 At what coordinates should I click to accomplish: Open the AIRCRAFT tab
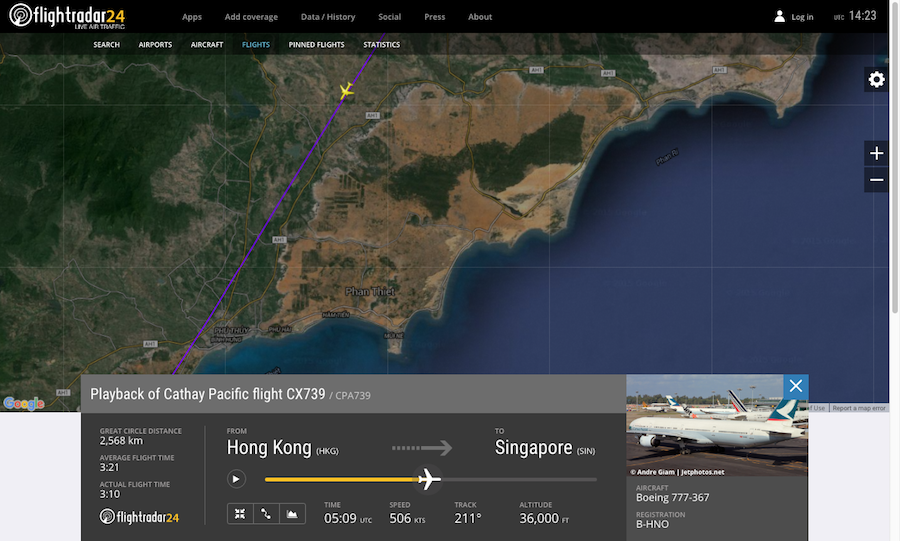tap(207, 44)
